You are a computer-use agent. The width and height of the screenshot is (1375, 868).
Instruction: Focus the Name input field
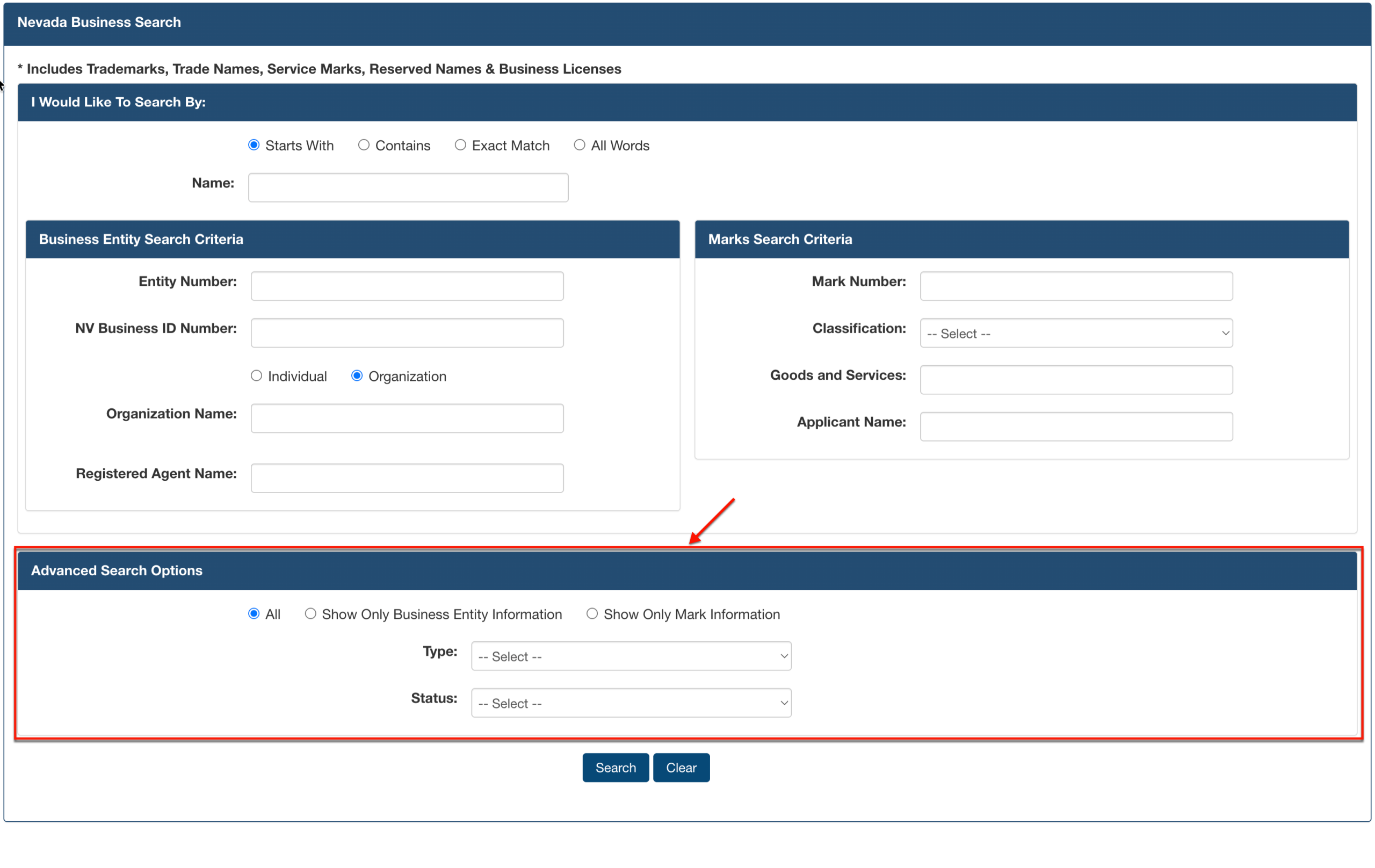pos(408,188)
